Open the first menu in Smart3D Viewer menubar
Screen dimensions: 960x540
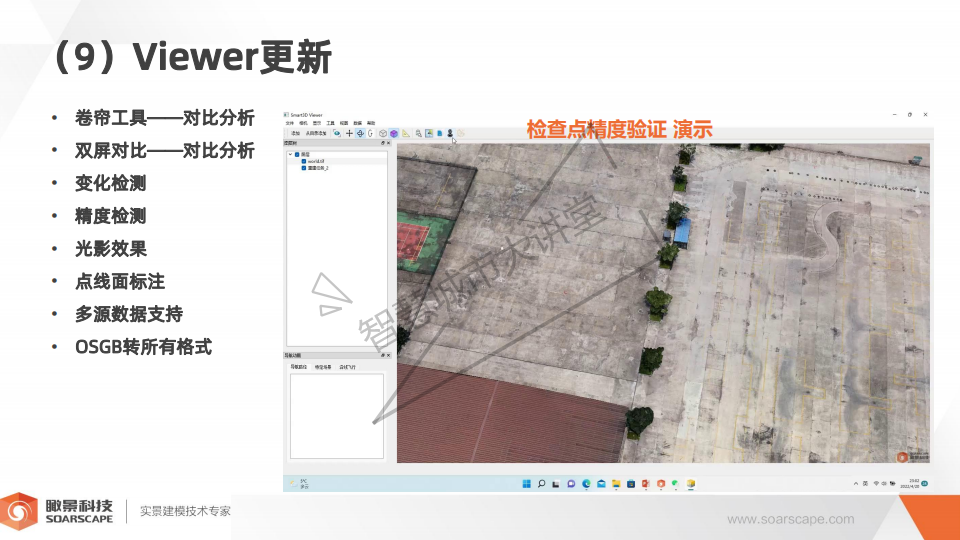coord(290,123)
